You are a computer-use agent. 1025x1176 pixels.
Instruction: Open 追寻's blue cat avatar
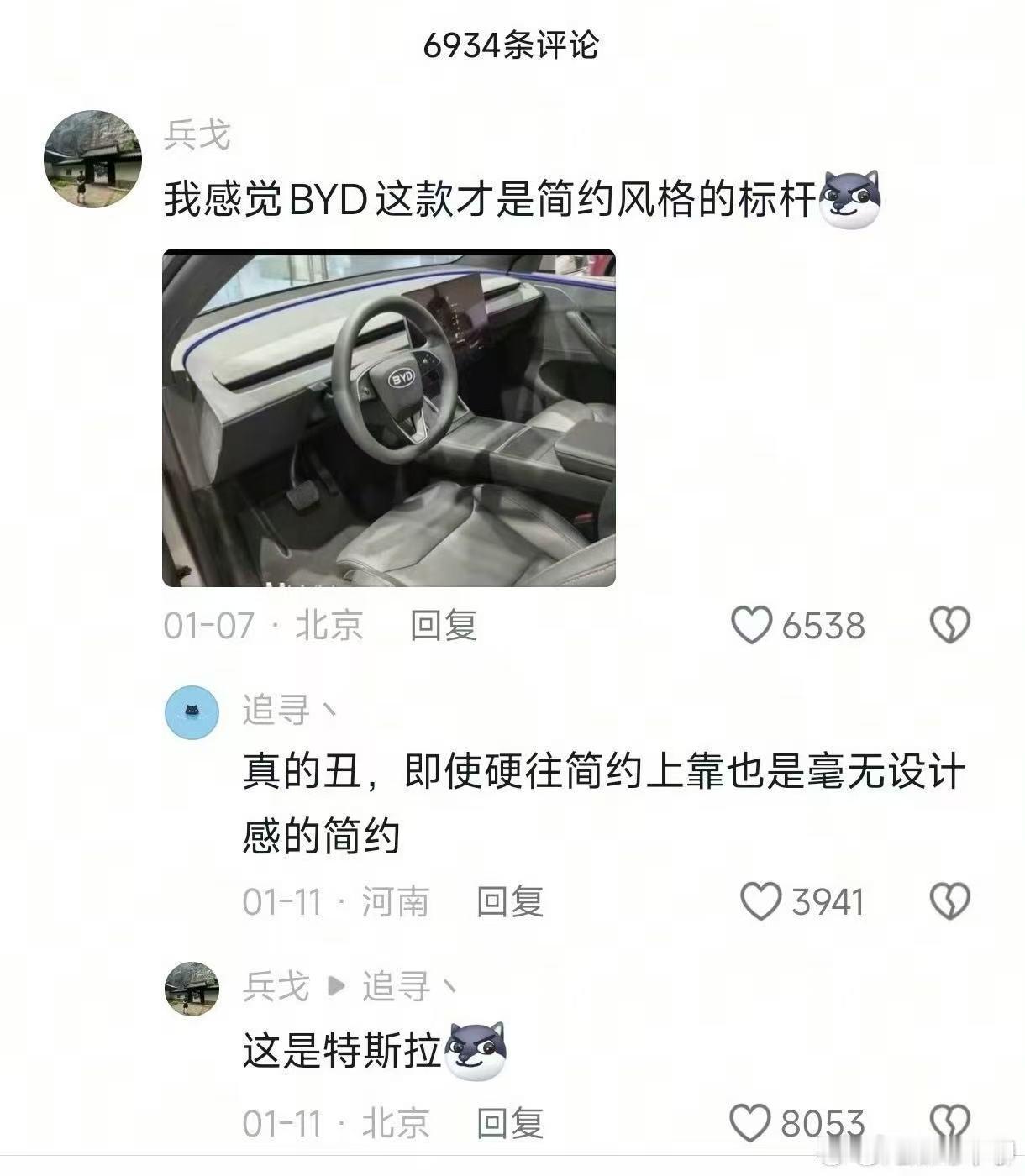[192, 712]
